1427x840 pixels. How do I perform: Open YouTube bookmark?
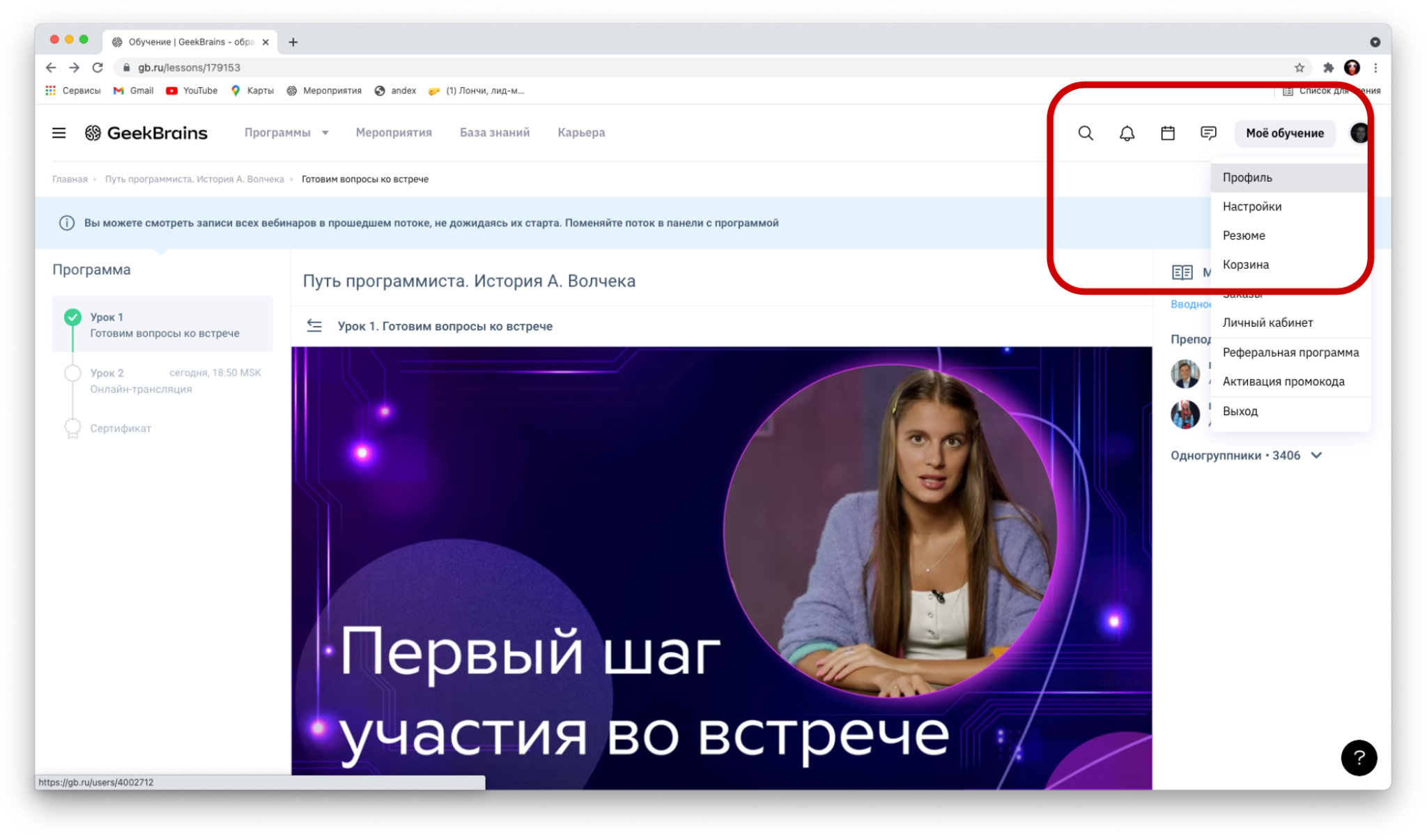tap(192, 91)
